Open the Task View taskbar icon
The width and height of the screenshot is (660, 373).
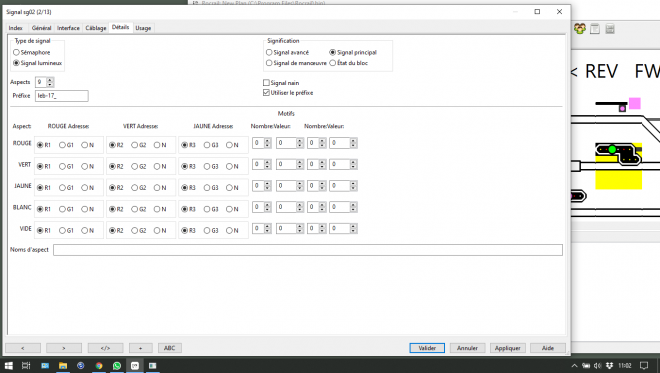pos(26,365)
